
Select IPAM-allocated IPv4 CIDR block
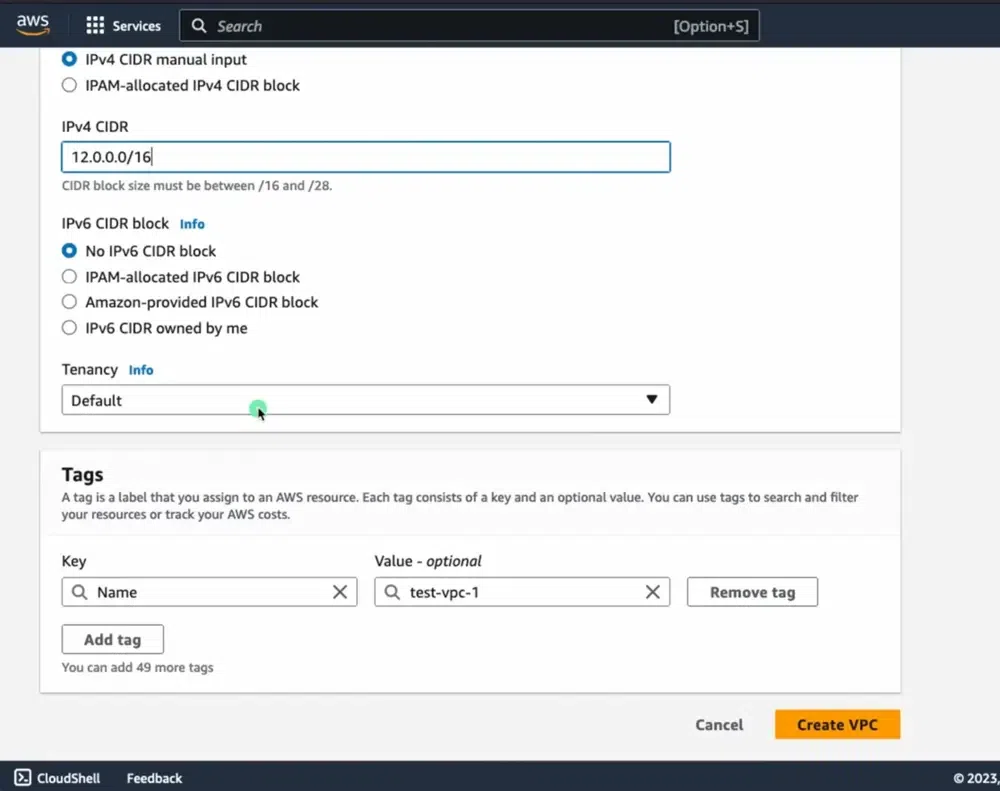[x=68, y=85]
